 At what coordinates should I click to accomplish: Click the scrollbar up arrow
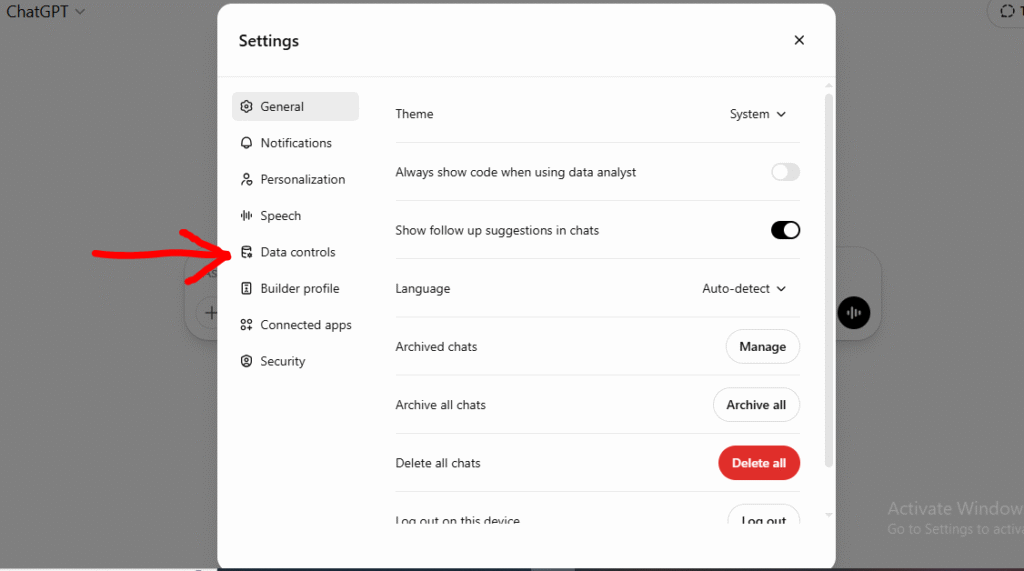coord(829,86)
